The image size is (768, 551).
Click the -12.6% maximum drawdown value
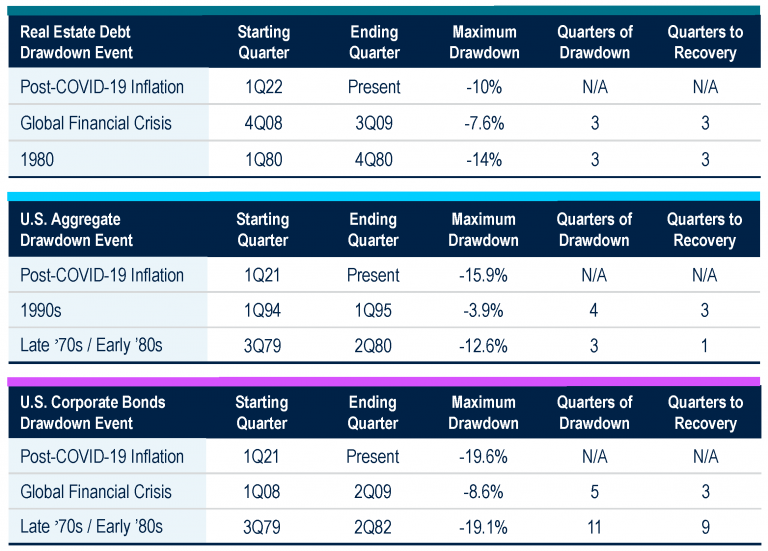click(x=484, y=346)
